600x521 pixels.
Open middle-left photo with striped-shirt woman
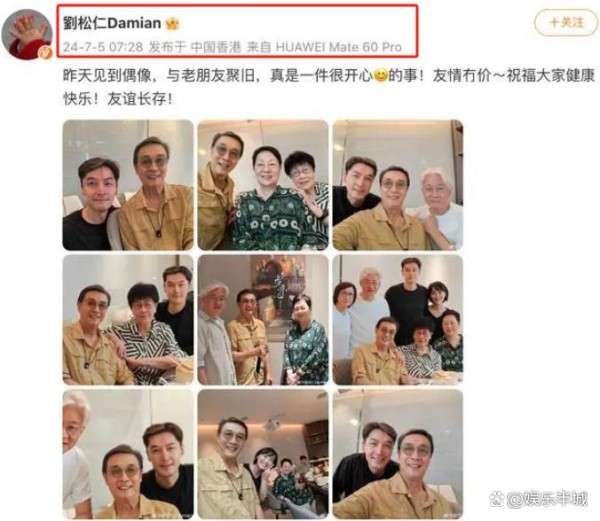[x=128, y=320]
